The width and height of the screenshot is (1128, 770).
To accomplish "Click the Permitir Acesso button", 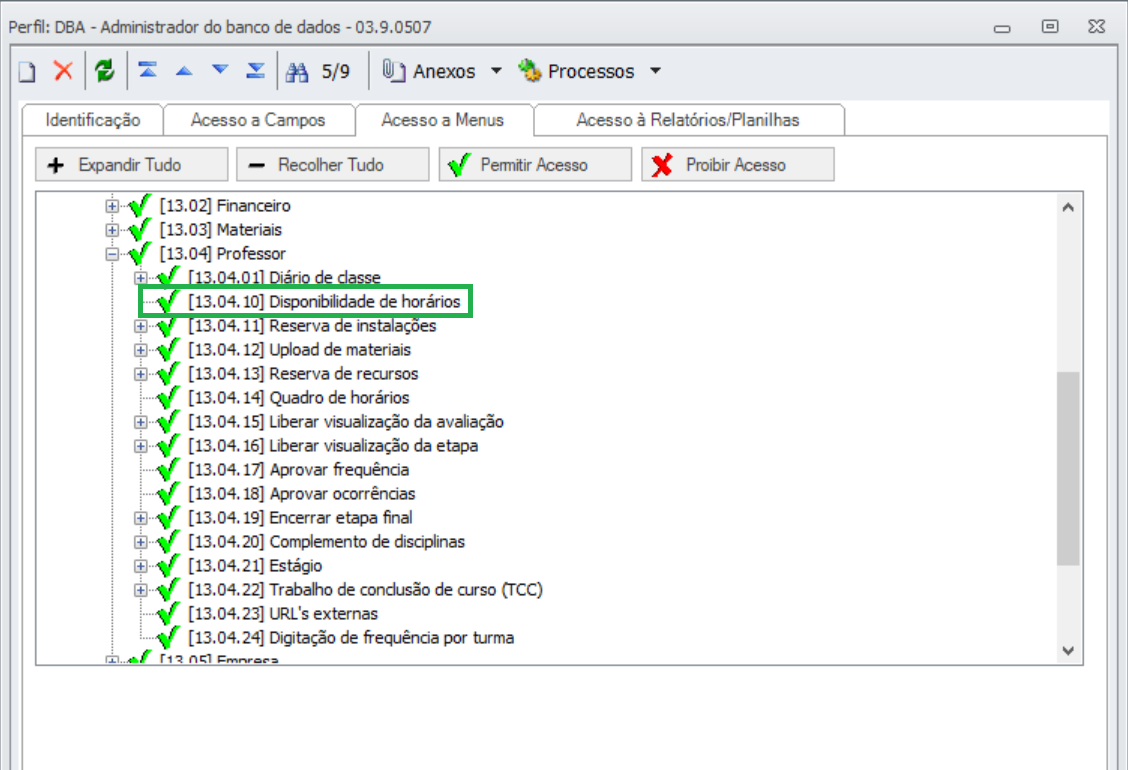I will click(x=535, y=165).
